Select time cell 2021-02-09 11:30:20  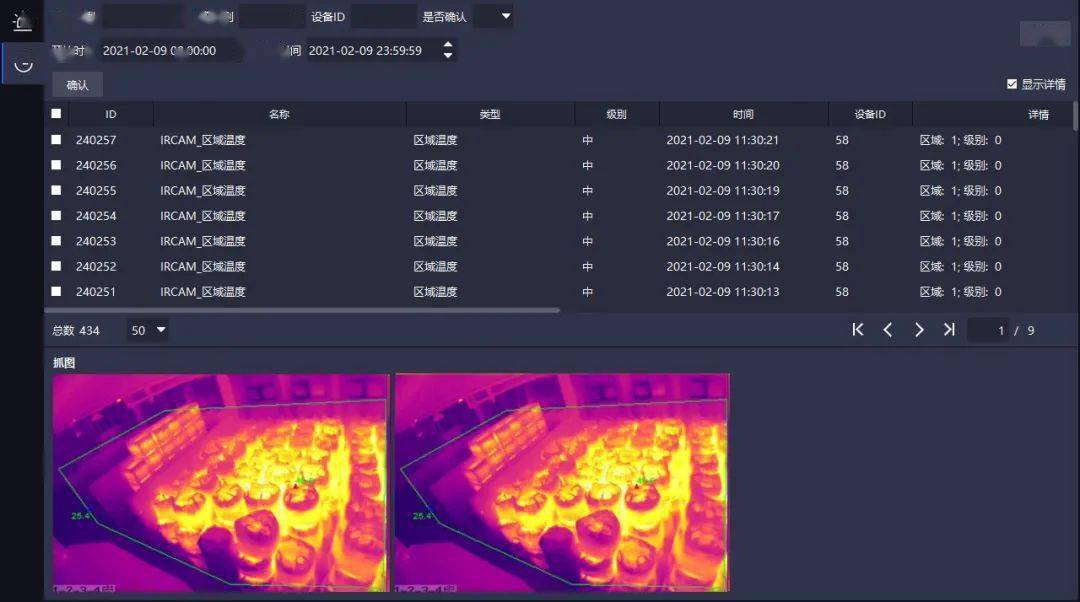pyautogui.click(x=723, y=165)
